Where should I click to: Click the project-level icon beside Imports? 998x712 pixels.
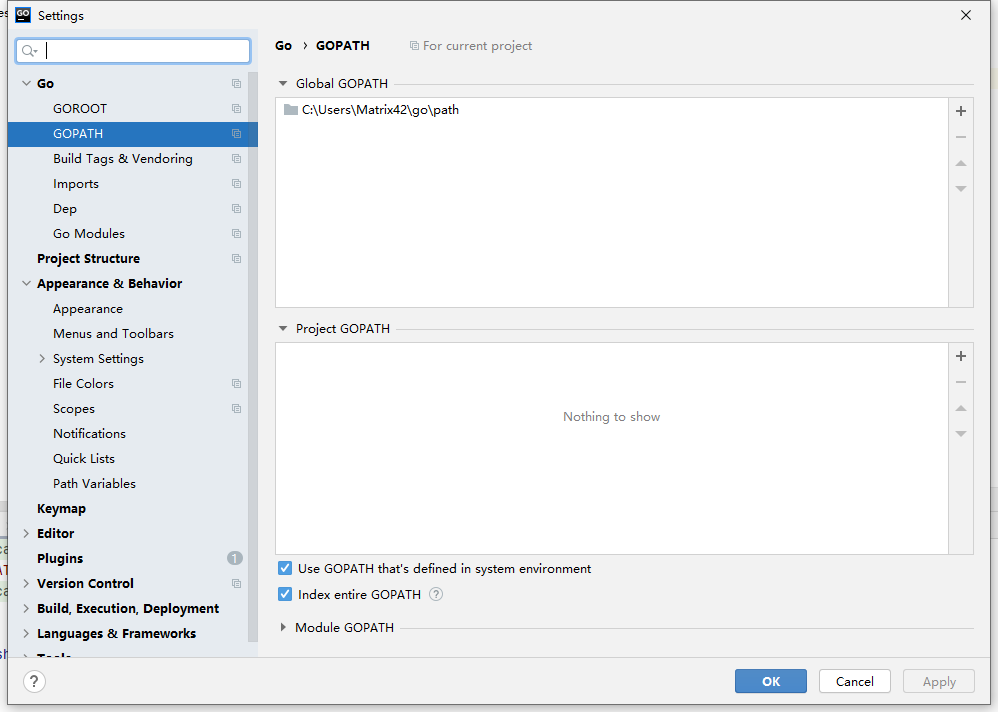point(237,184)
